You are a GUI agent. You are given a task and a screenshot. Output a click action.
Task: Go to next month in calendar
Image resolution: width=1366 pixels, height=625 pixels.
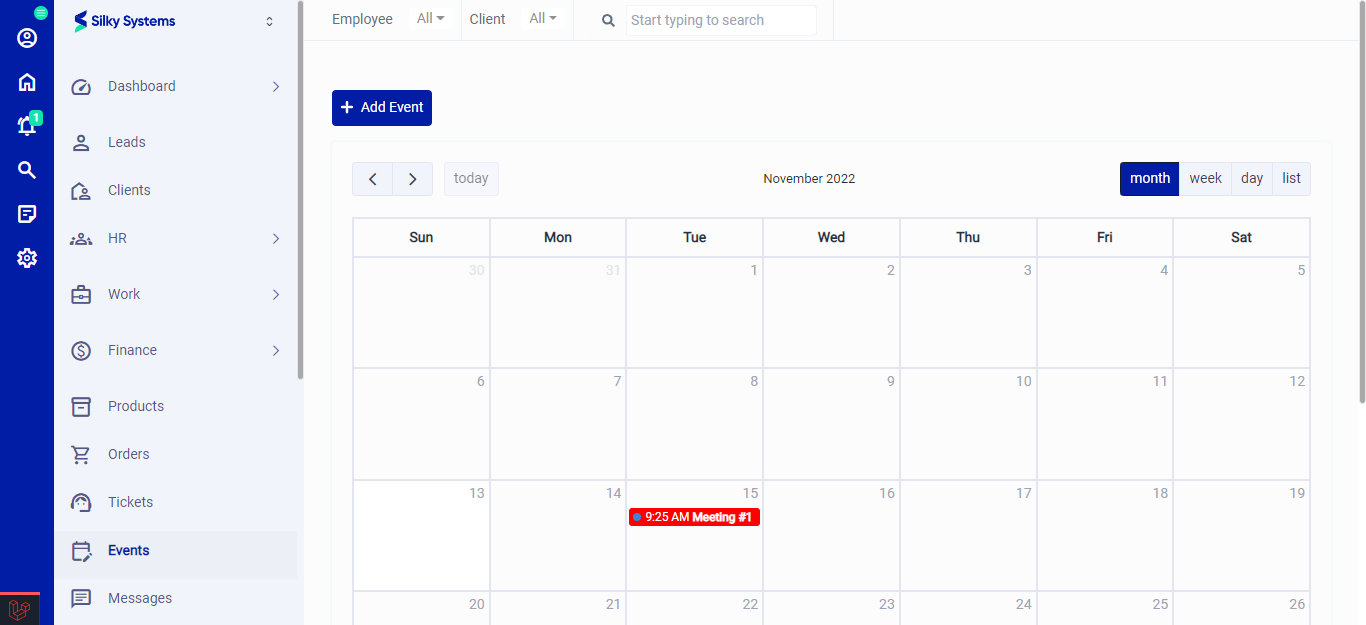click(x=412, y=179)
